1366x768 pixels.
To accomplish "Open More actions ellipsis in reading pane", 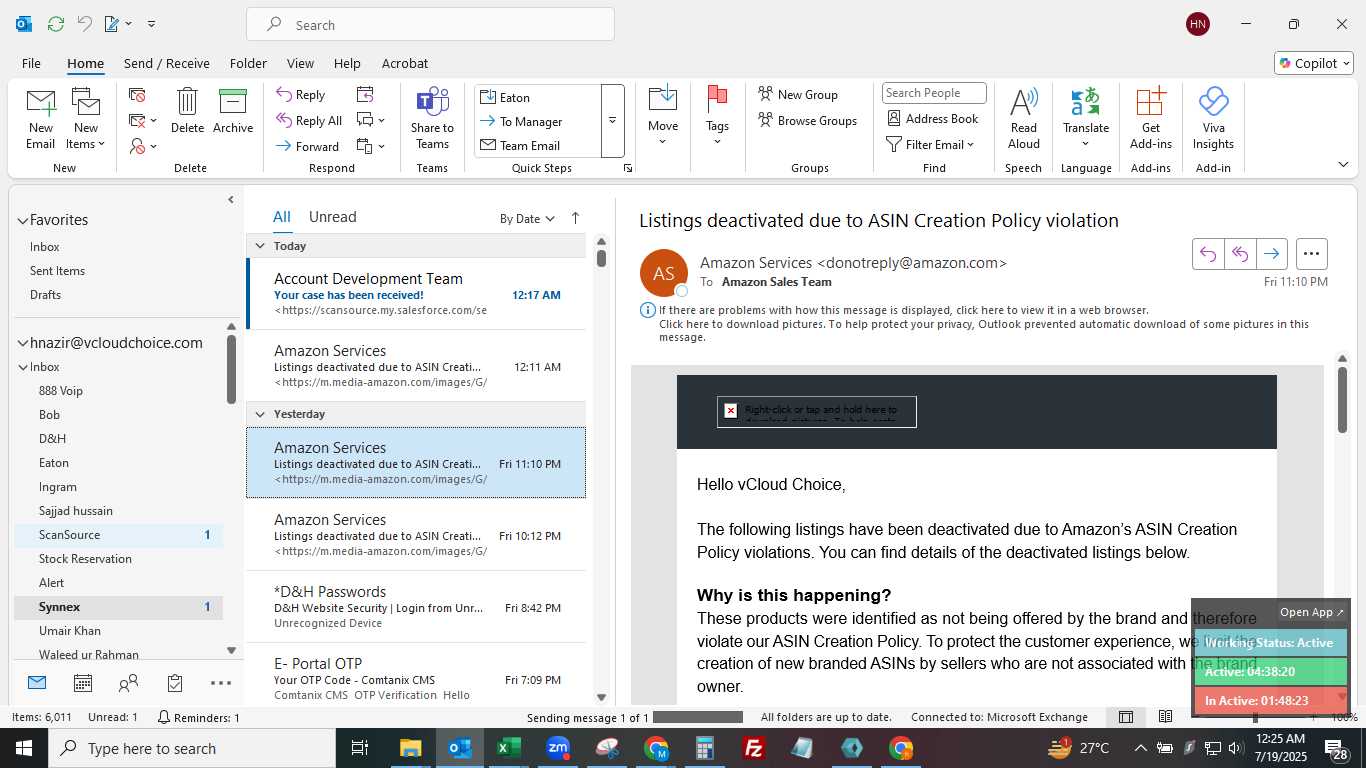I will click(1312, 254).
